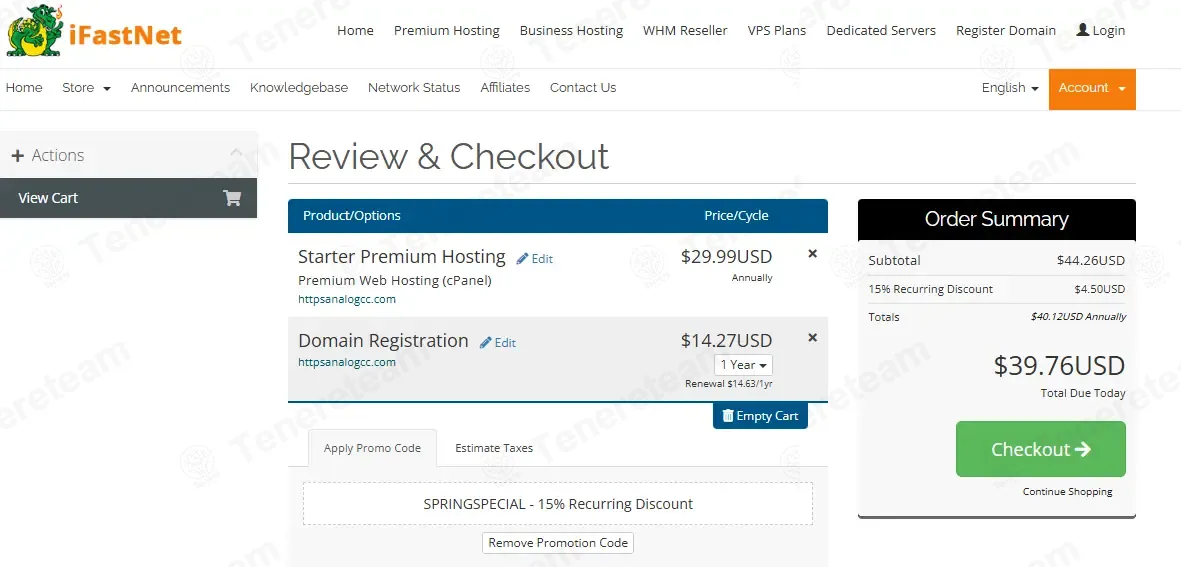The height and width of the screenshot is (567, 1181).
Task: Click the shopping cart icon beside View Cart
Action: 232,198
